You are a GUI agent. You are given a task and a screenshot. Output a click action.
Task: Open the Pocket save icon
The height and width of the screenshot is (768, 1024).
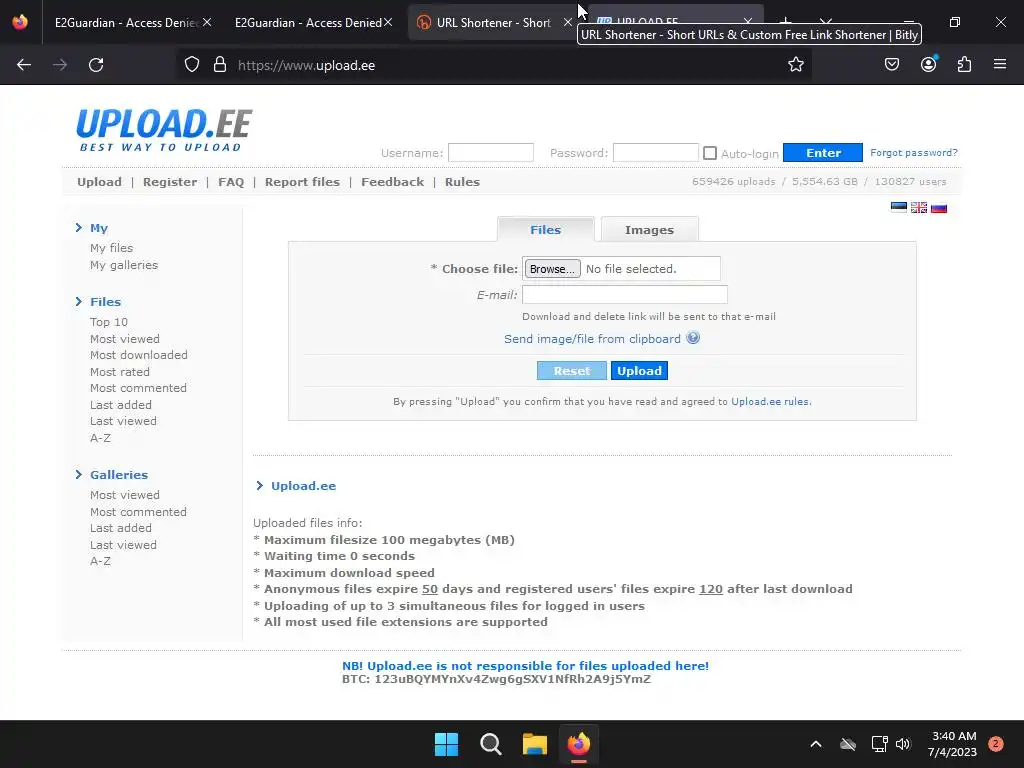(x=892, y=65)
